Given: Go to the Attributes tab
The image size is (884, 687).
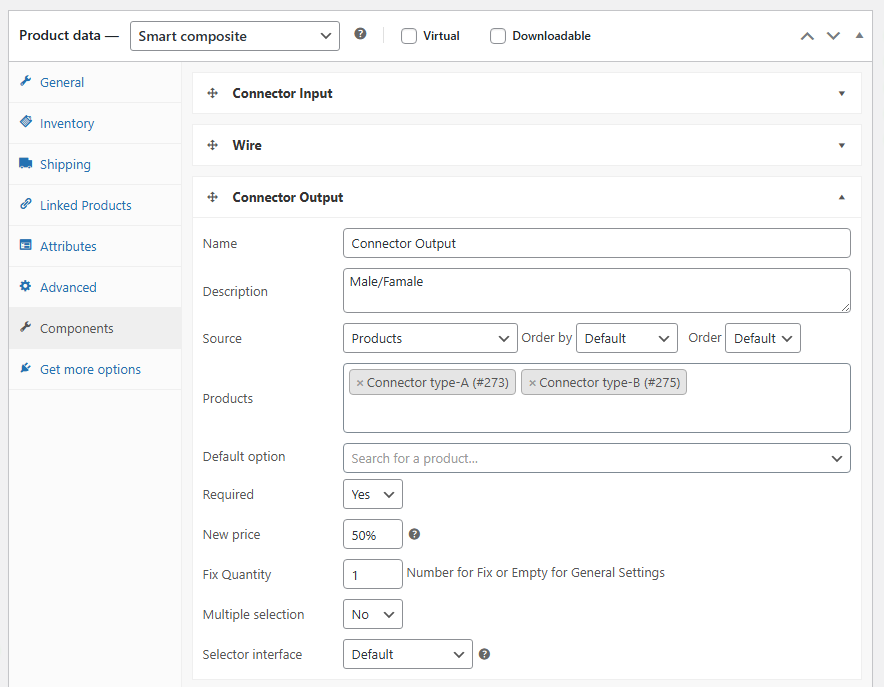Looking at the screenshot, I should (68, 246).
